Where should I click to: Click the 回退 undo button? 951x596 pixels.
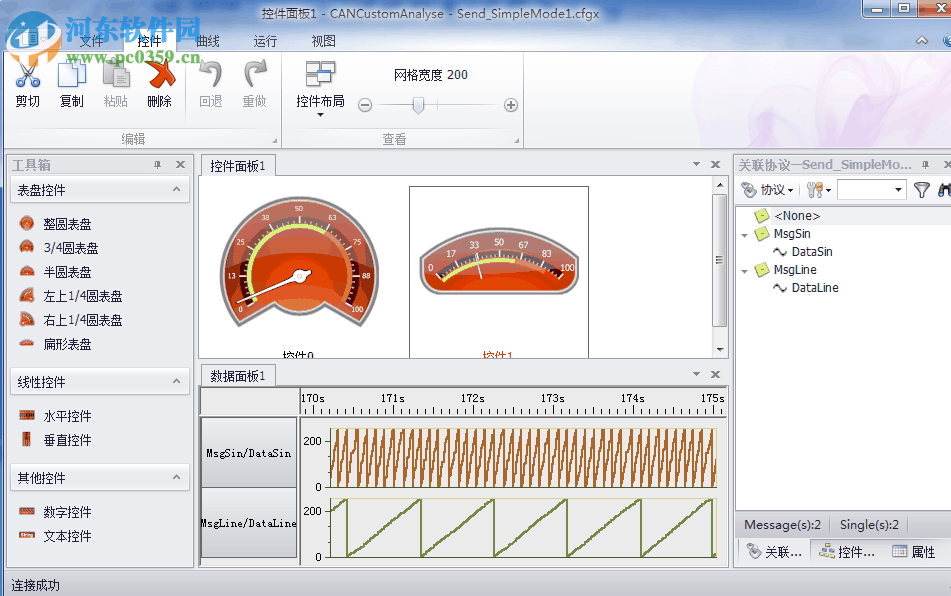point(209,85)
